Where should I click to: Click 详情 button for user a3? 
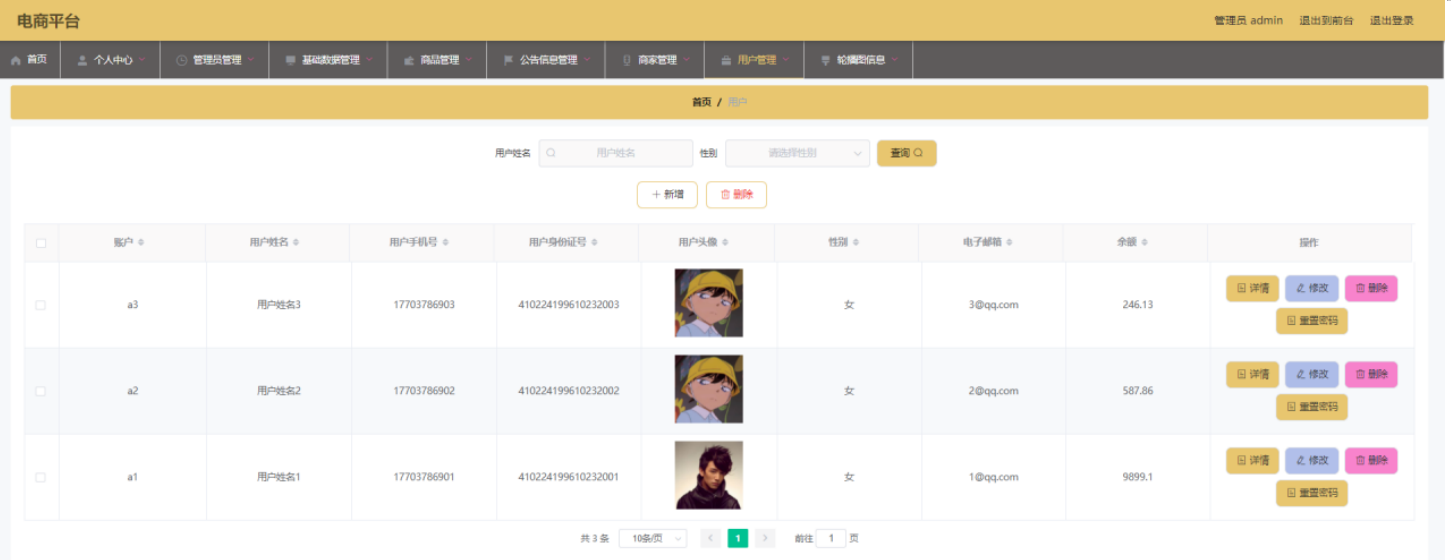click(1252, 288)
